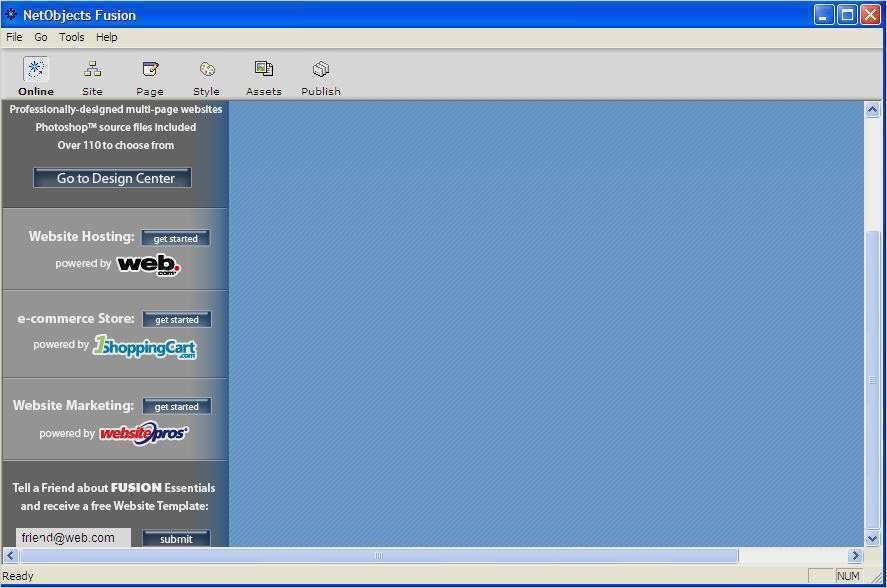The height and width of the screenshot is (588, 887).
Task: Click the Go to Design Center button
Action: [x=113, y=178]
